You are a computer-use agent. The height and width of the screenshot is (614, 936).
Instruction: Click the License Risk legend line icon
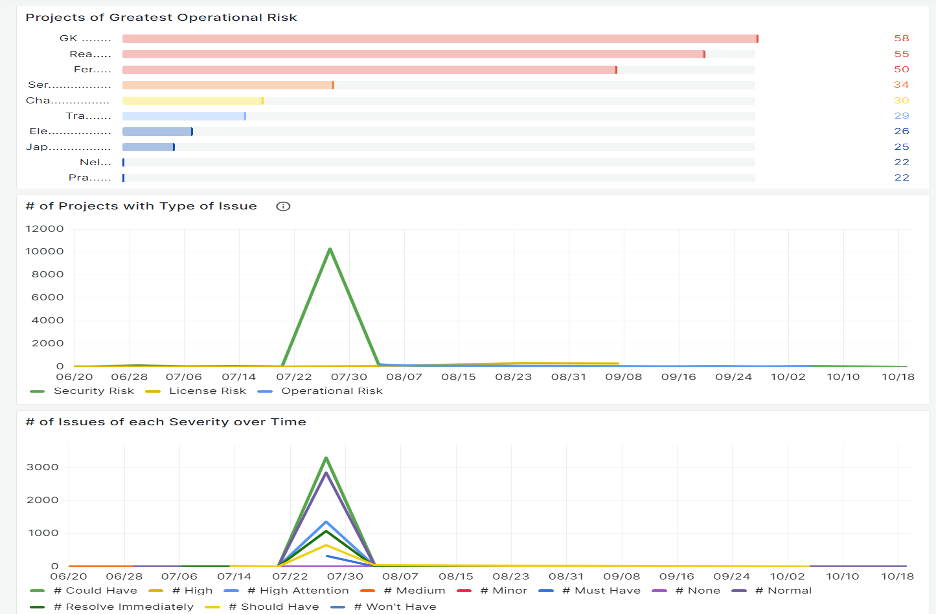tap(153, 390)
